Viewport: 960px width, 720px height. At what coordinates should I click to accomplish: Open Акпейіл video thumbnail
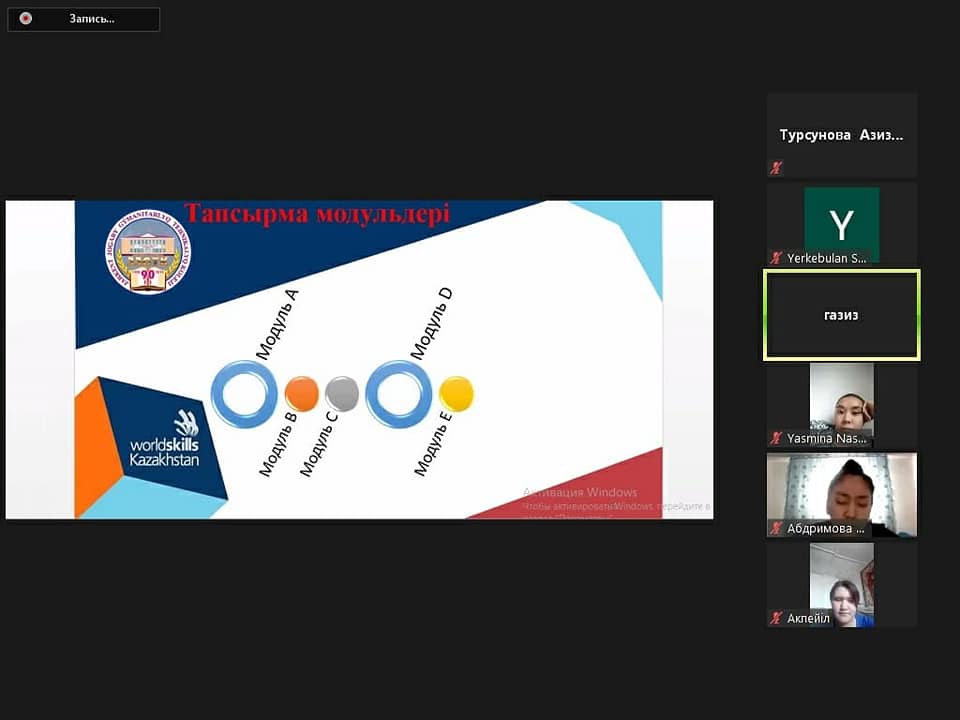coord(841,582)
